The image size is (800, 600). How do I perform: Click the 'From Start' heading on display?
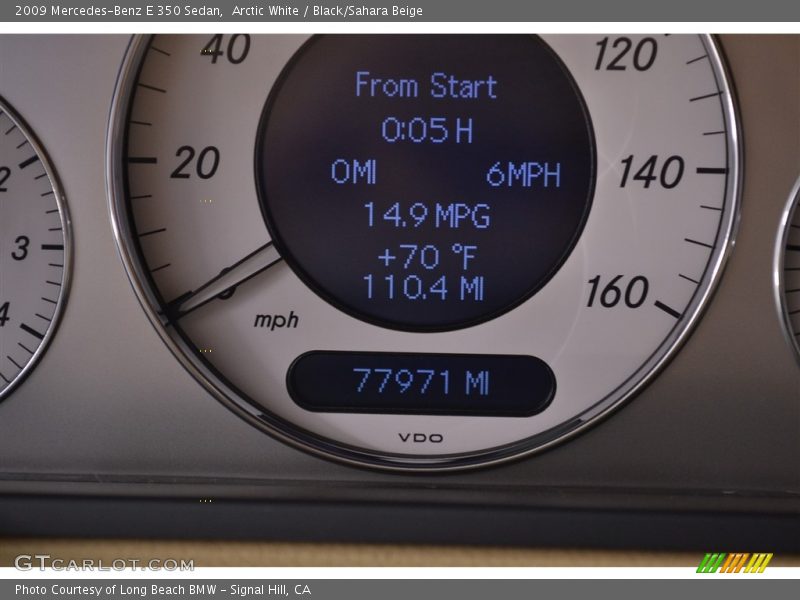coord(426,85)
